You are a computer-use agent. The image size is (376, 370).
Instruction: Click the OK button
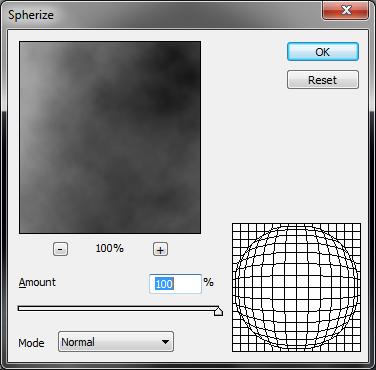(x=323, y=52)
